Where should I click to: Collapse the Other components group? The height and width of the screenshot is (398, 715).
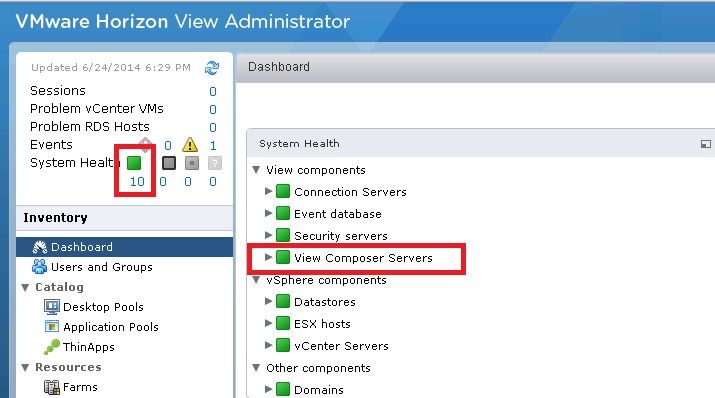click(256, 367)
